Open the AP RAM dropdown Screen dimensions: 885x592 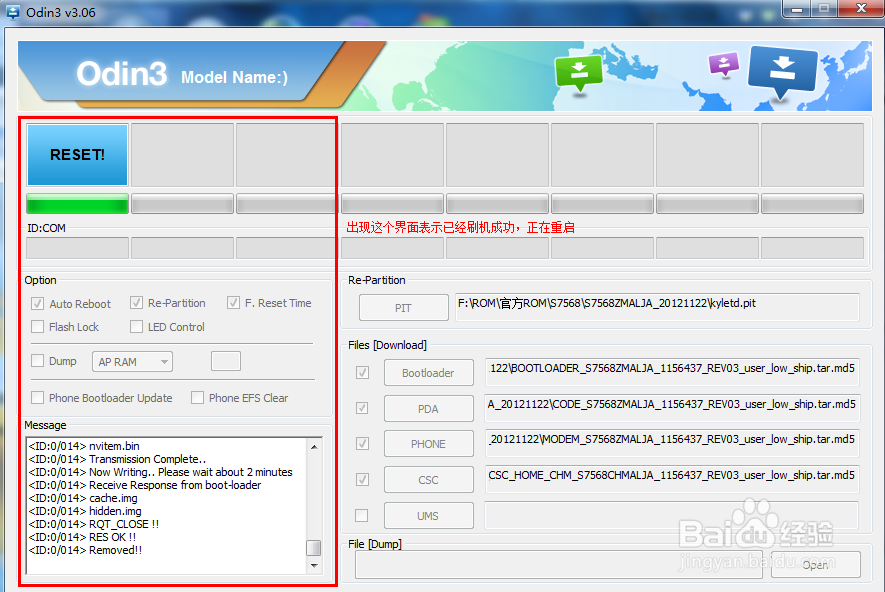click(133, 362)
